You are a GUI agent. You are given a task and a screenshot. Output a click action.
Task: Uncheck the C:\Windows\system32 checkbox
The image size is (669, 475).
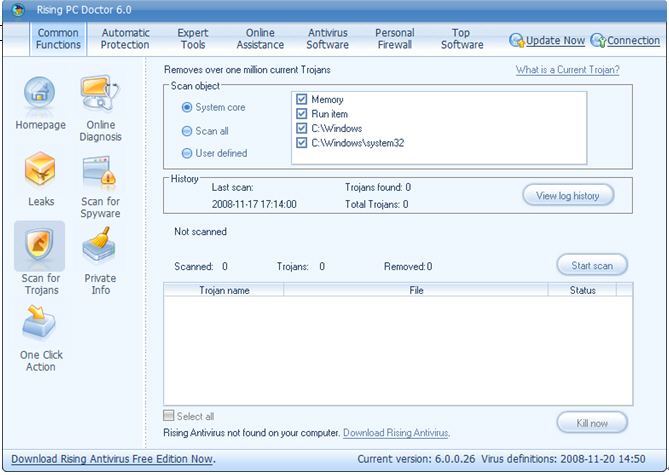point(301,143)
